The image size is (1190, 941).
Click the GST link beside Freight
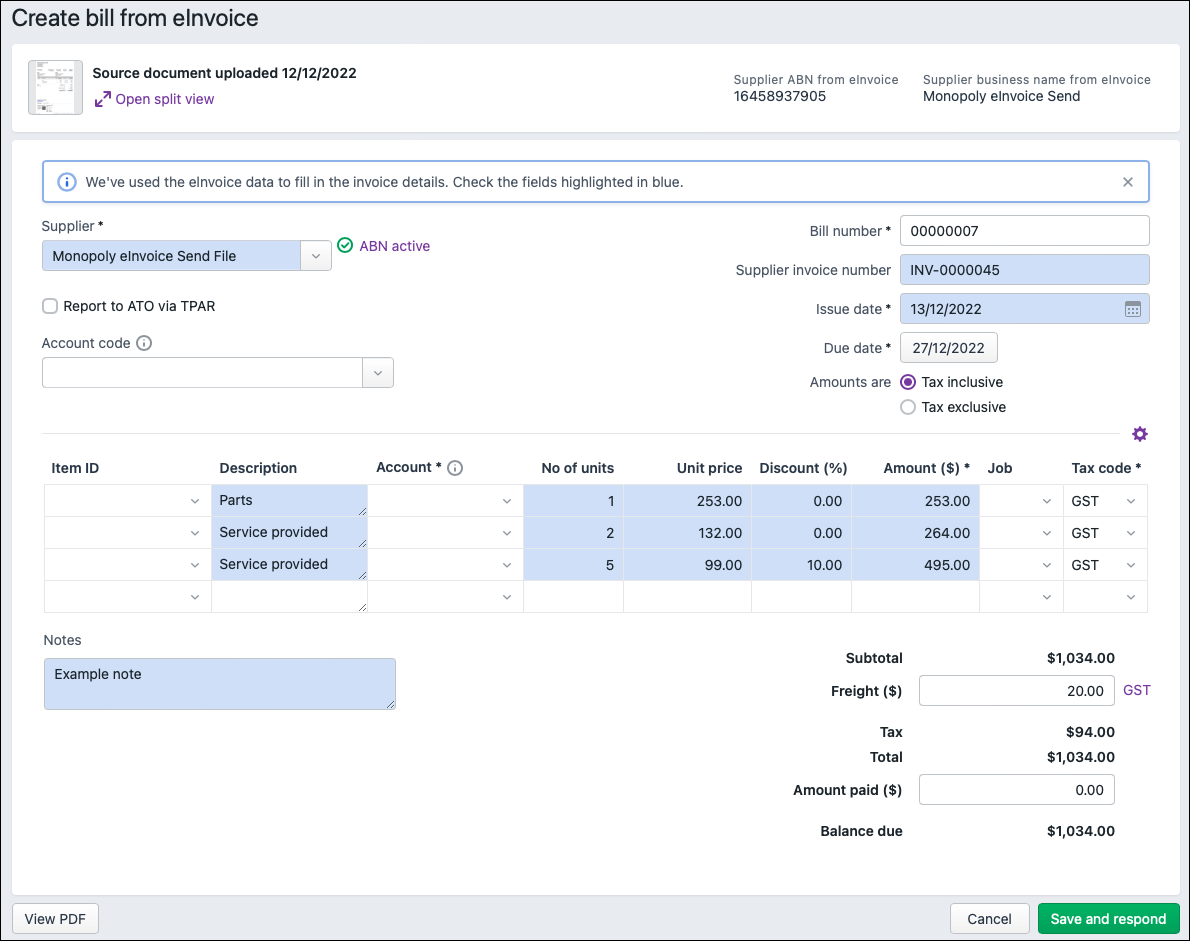[x=1137, y=690]
